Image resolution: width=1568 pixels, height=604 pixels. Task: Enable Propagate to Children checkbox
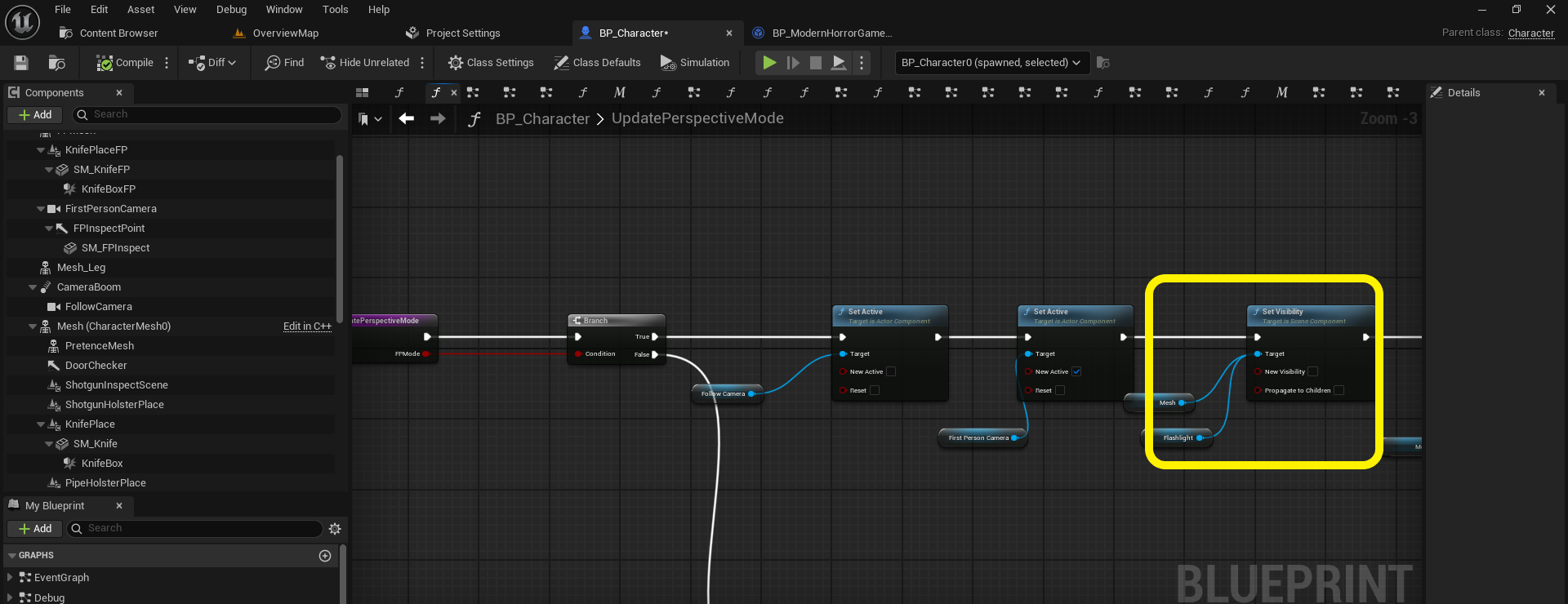1339,391
